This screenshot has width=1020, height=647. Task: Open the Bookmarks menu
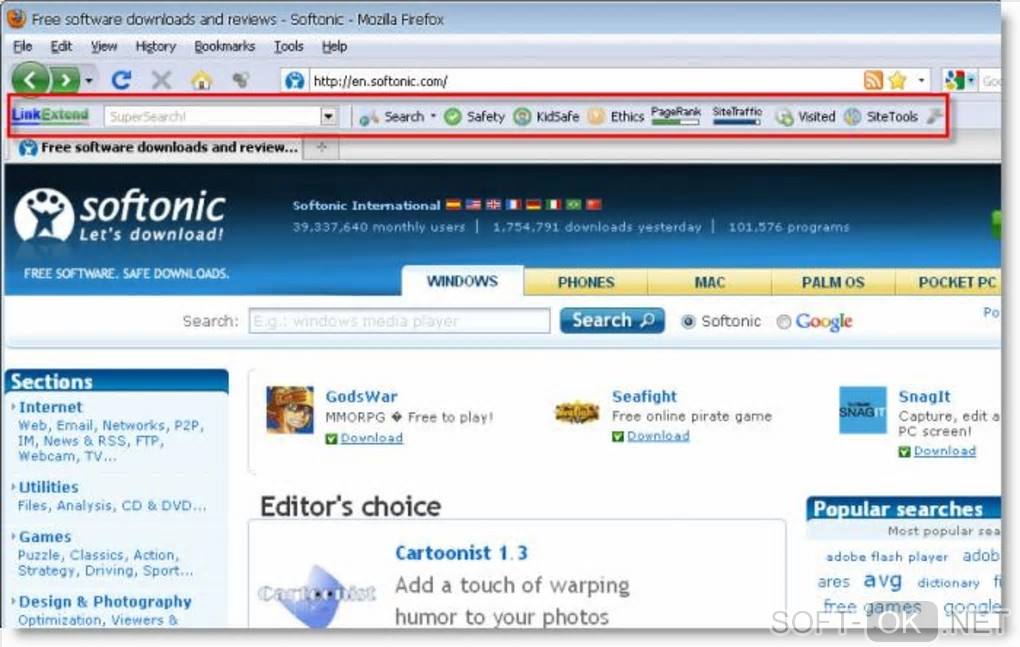[224, 46]
